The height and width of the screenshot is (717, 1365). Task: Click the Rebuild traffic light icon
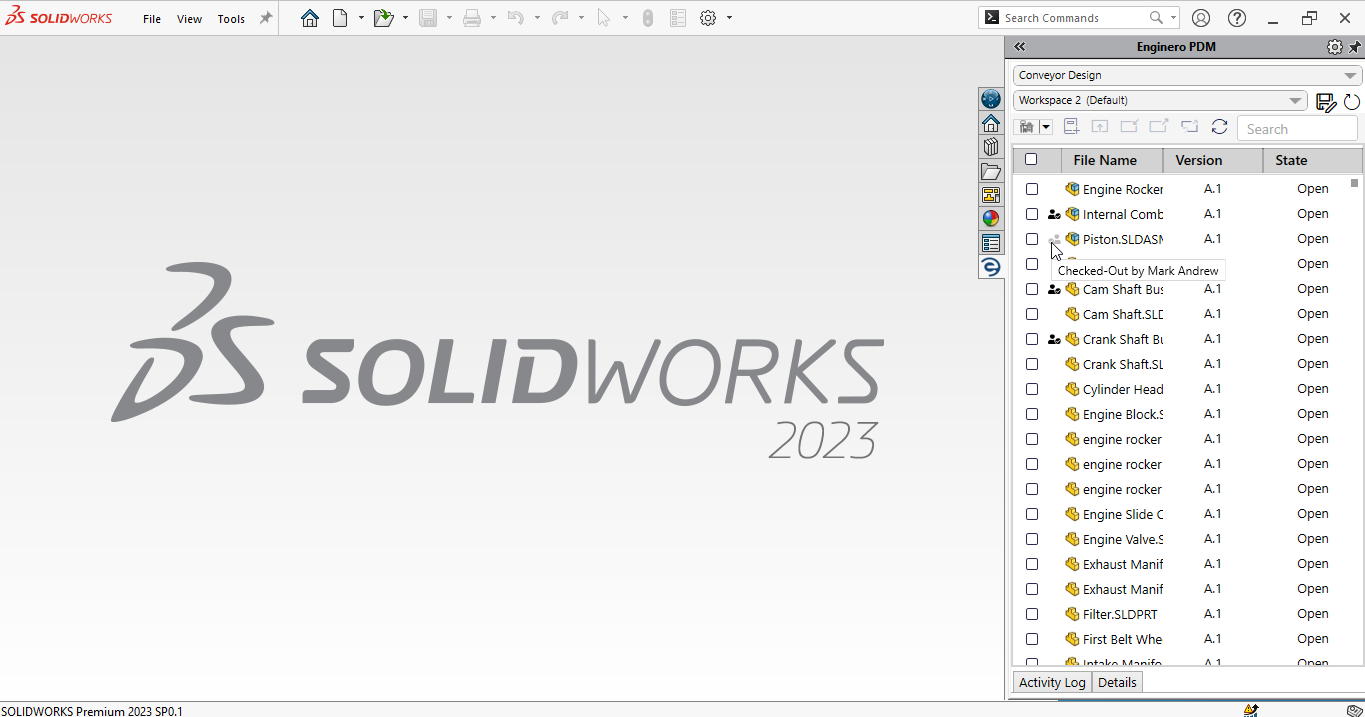coord(648,18)
